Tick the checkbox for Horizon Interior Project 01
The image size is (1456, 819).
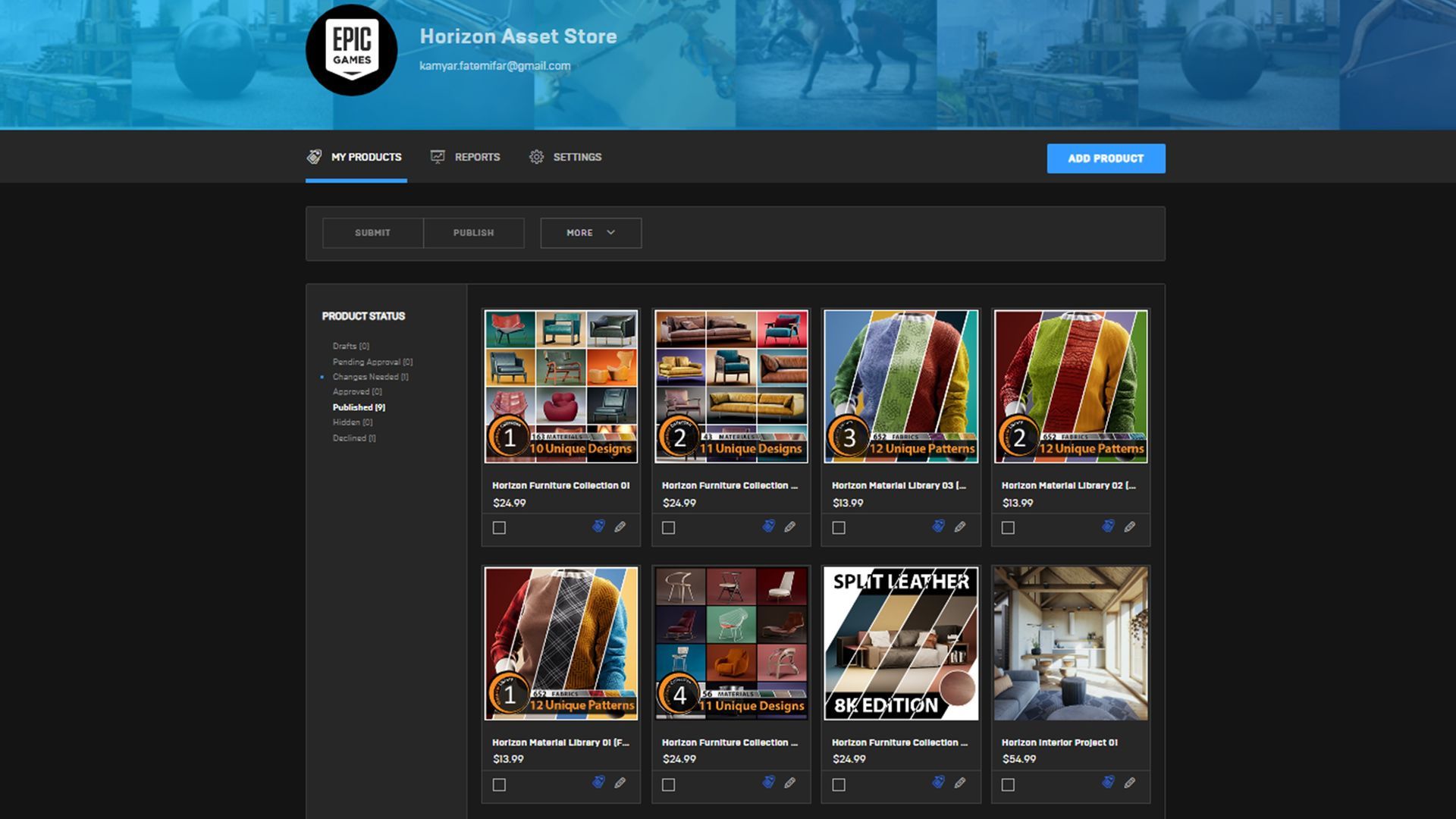coord(1008,785)
